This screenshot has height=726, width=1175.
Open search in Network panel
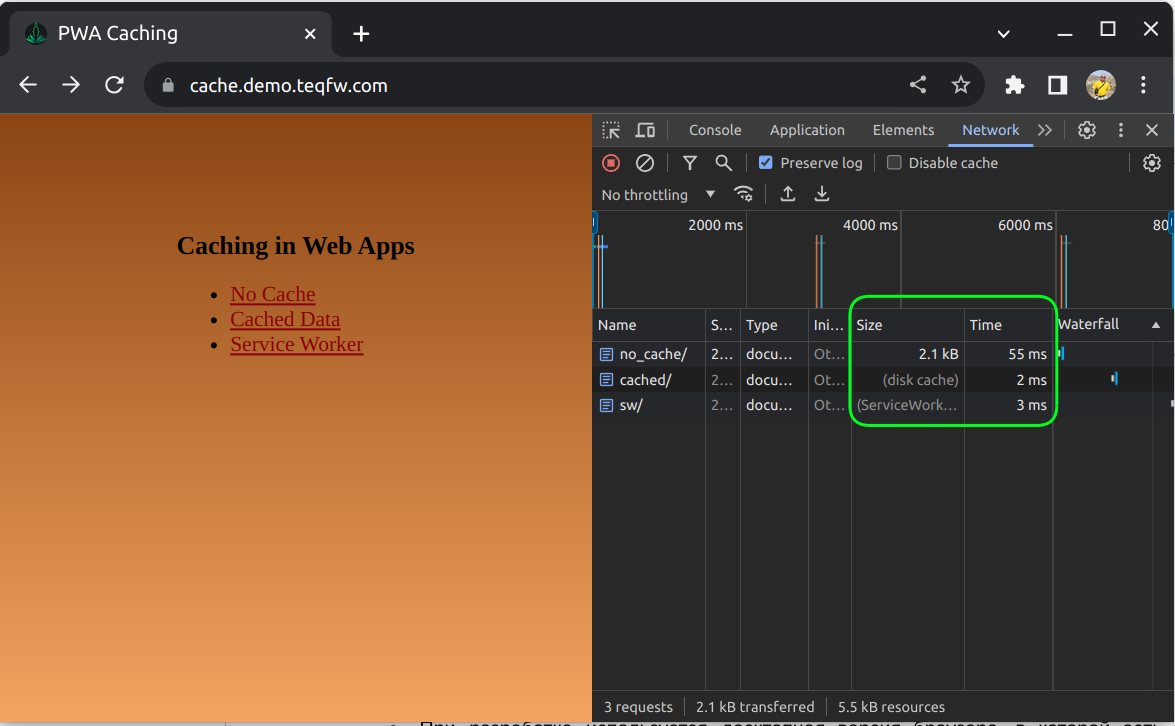pyautogui.click(x=723, y=163)
